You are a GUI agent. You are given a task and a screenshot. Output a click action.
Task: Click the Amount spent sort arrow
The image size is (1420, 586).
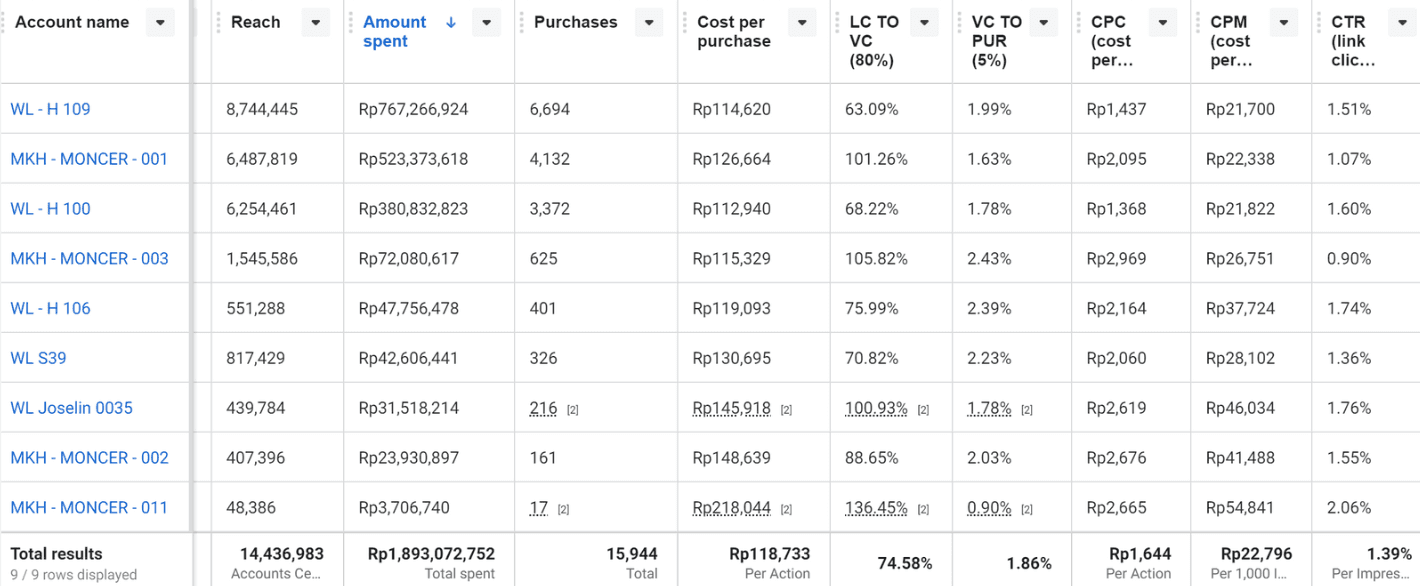(x=451, y=22)
